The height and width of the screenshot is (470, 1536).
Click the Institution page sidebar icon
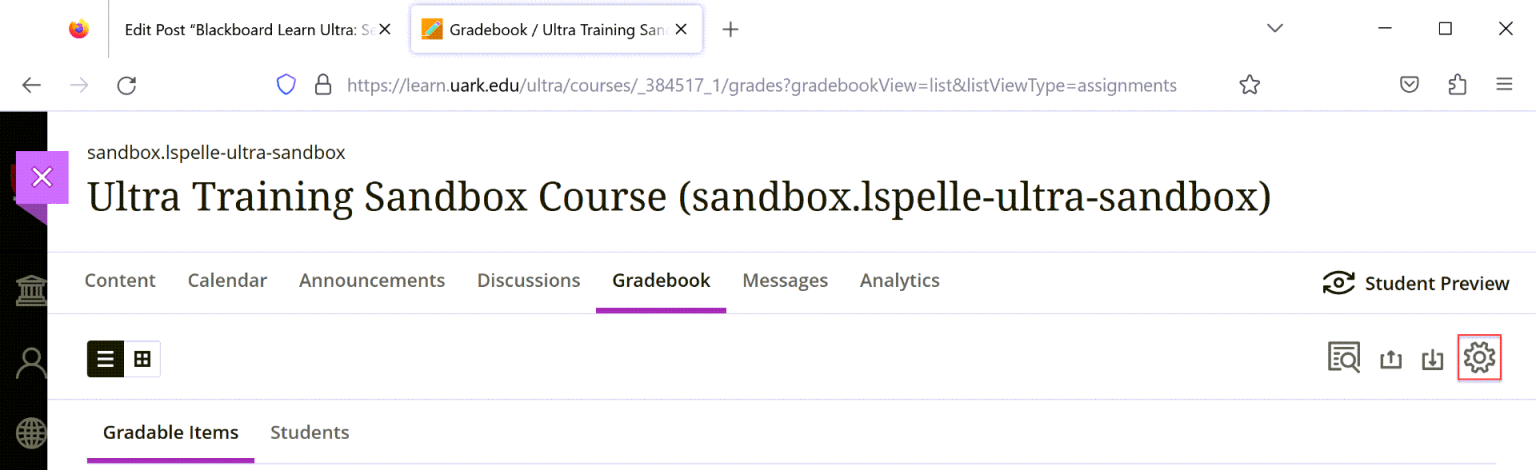tap(30, 292)
